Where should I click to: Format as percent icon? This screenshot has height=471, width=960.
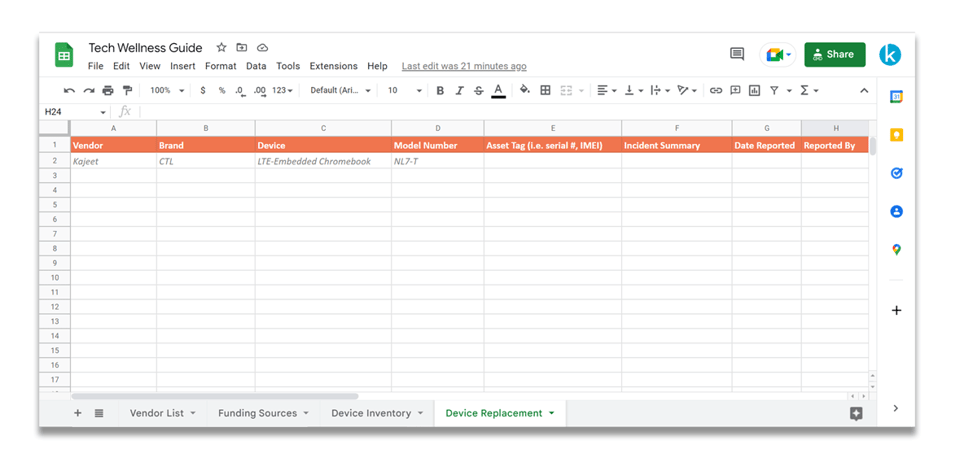[x=222, y=91]
